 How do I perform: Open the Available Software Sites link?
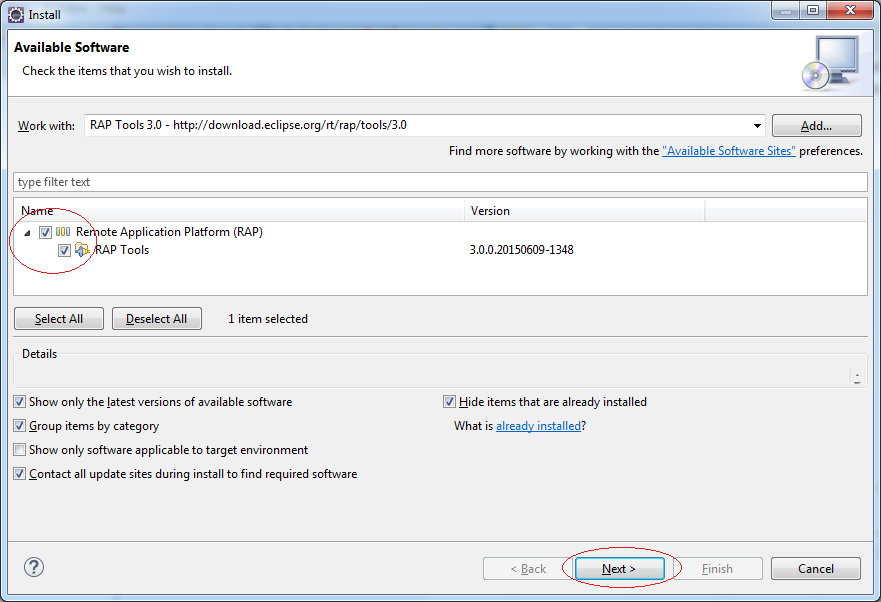tap(729, 151)
